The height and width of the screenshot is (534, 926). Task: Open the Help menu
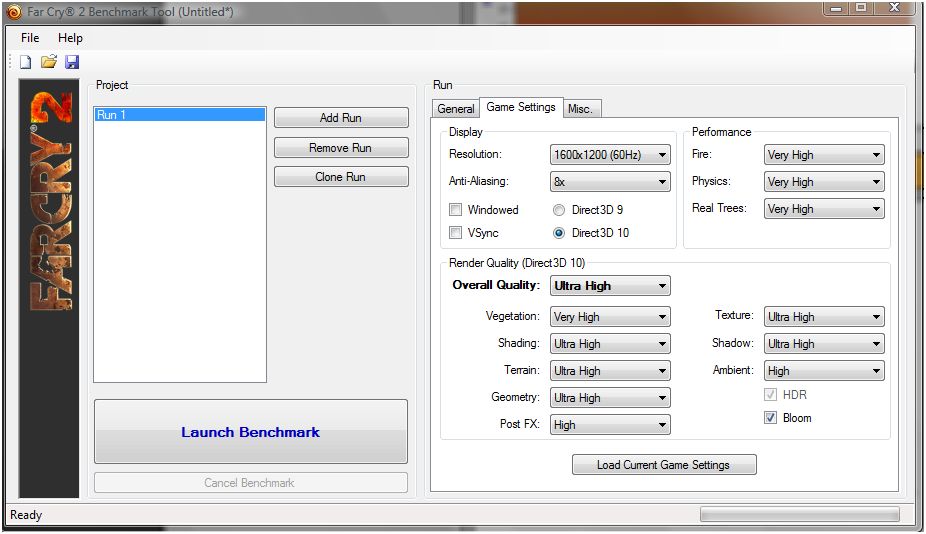(x=70, y=38)
